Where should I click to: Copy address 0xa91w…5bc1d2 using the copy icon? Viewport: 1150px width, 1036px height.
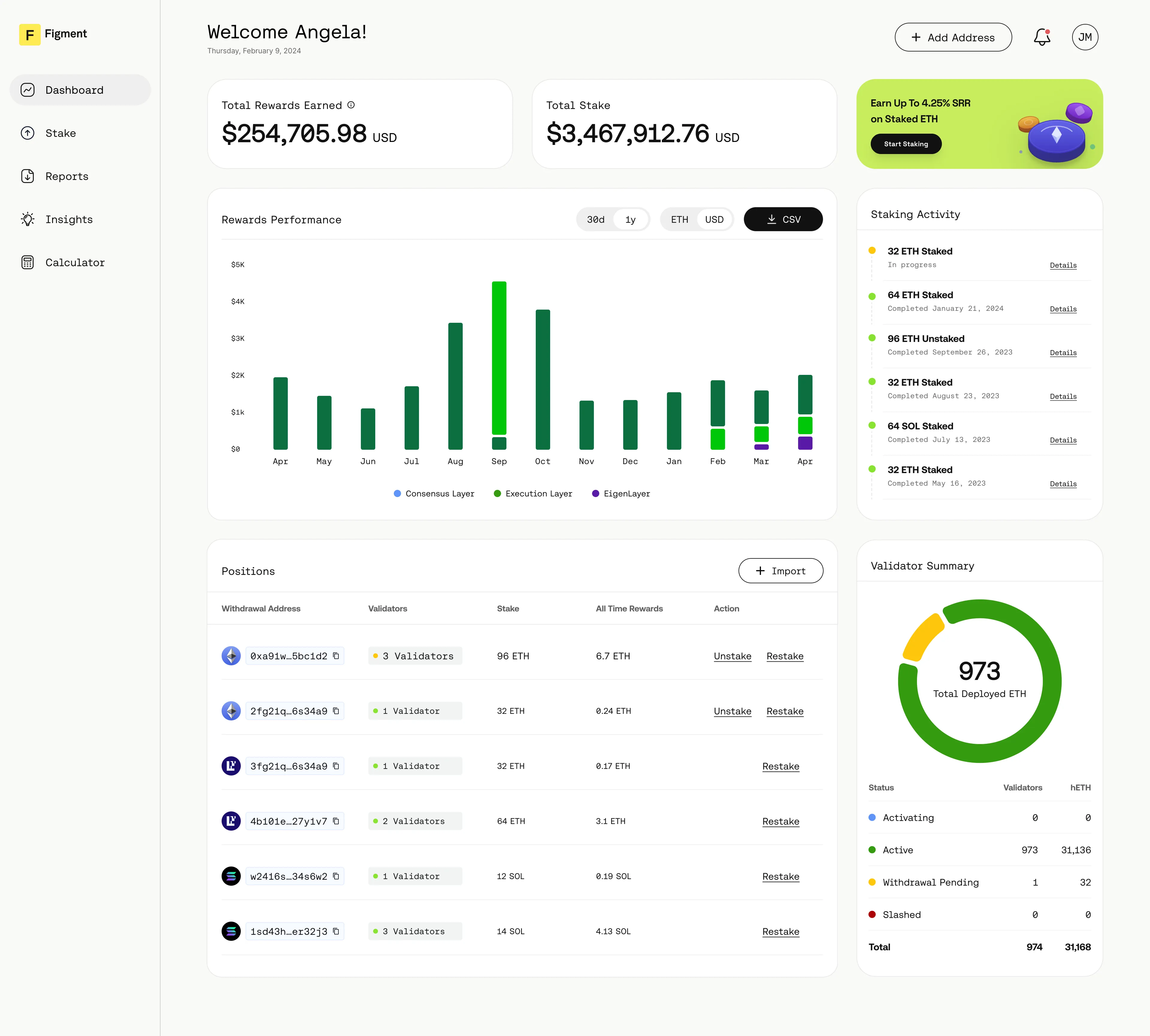(336, 656)
